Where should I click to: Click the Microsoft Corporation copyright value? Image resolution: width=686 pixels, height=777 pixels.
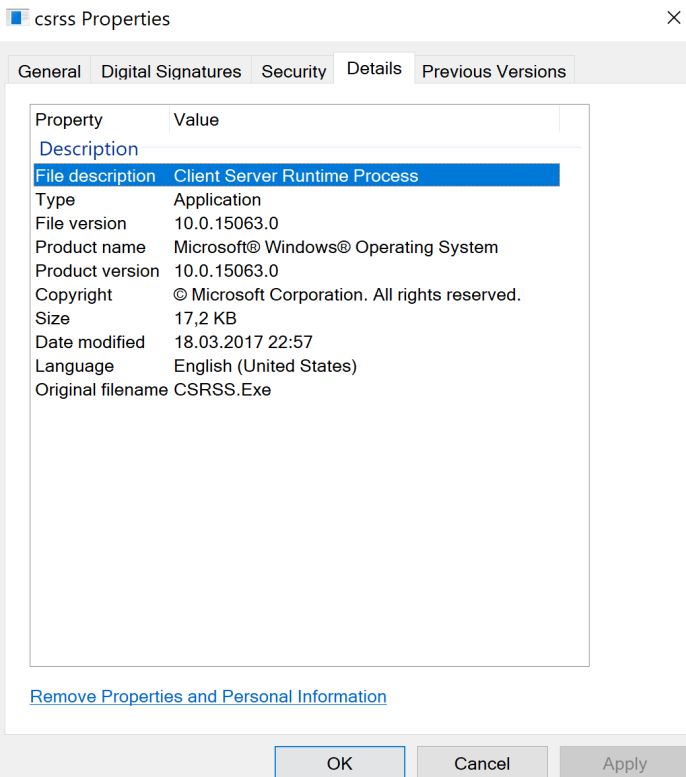(347, 295)
